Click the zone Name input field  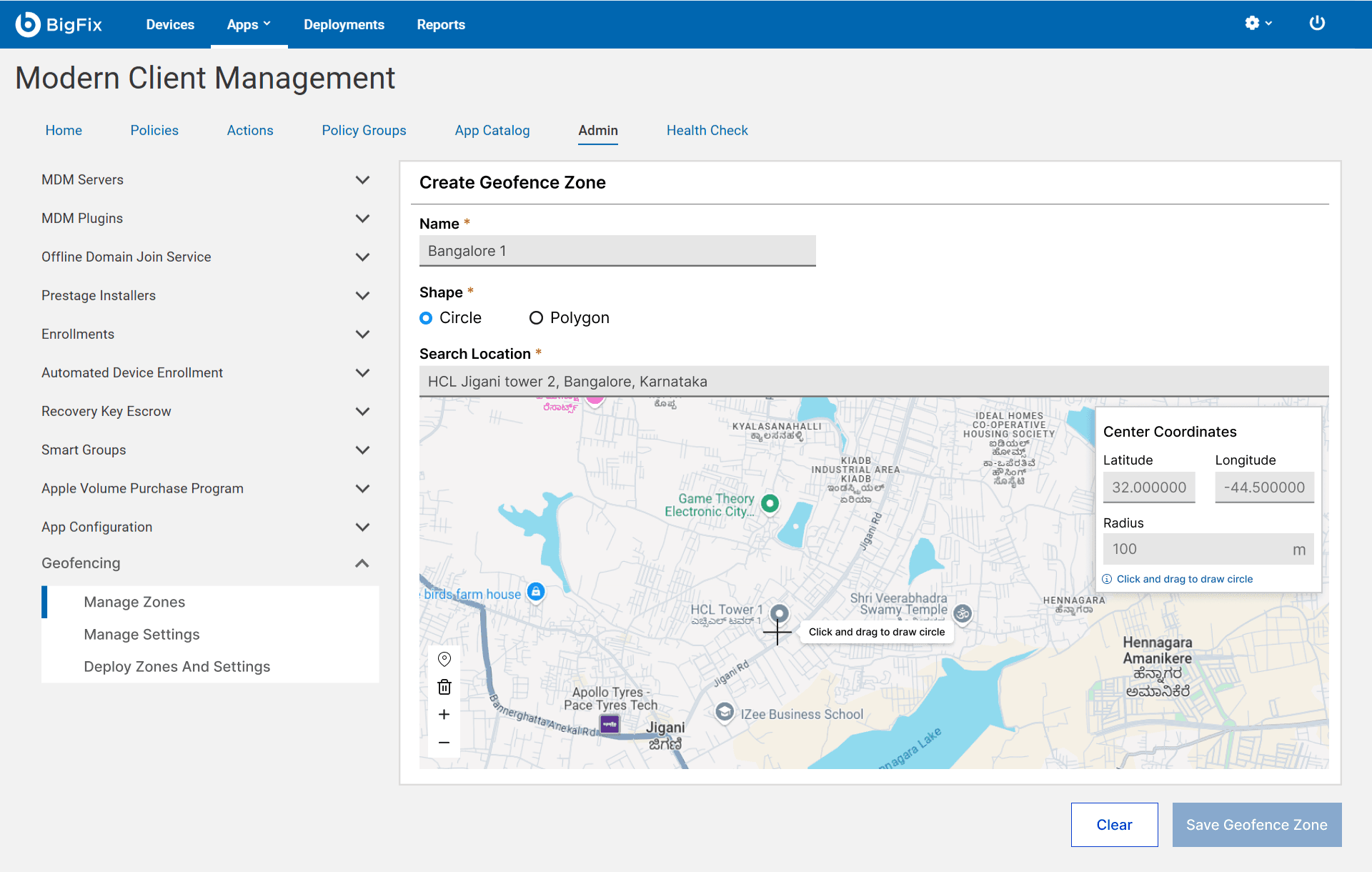click(617, 251)
